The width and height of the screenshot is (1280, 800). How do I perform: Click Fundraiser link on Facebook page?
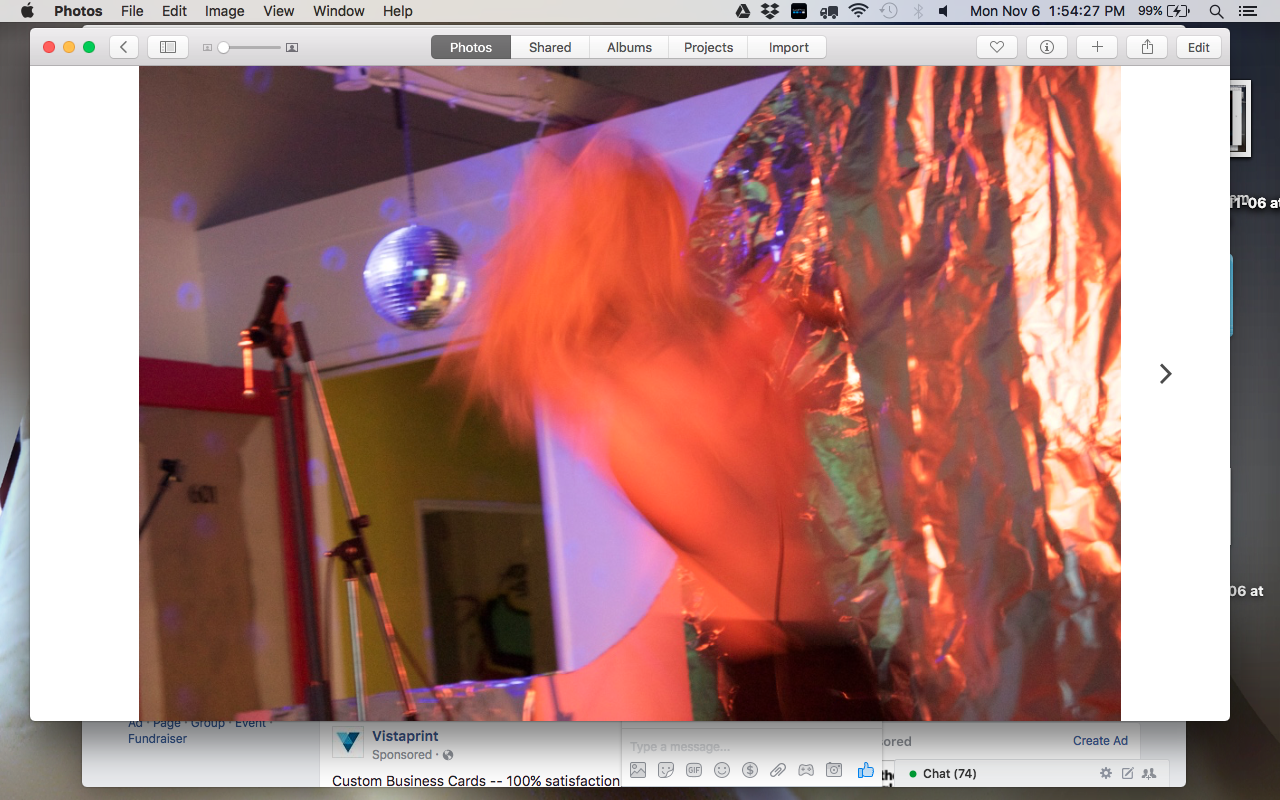point(157,739)
